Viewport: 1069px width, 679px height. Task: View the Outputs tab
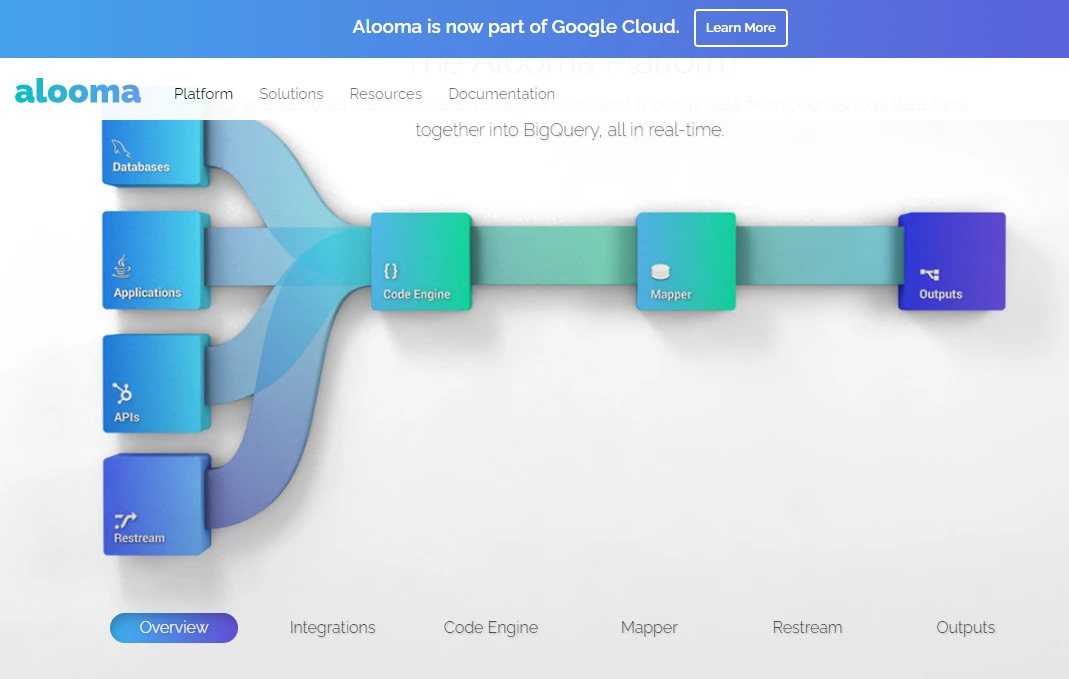(965, 628)
